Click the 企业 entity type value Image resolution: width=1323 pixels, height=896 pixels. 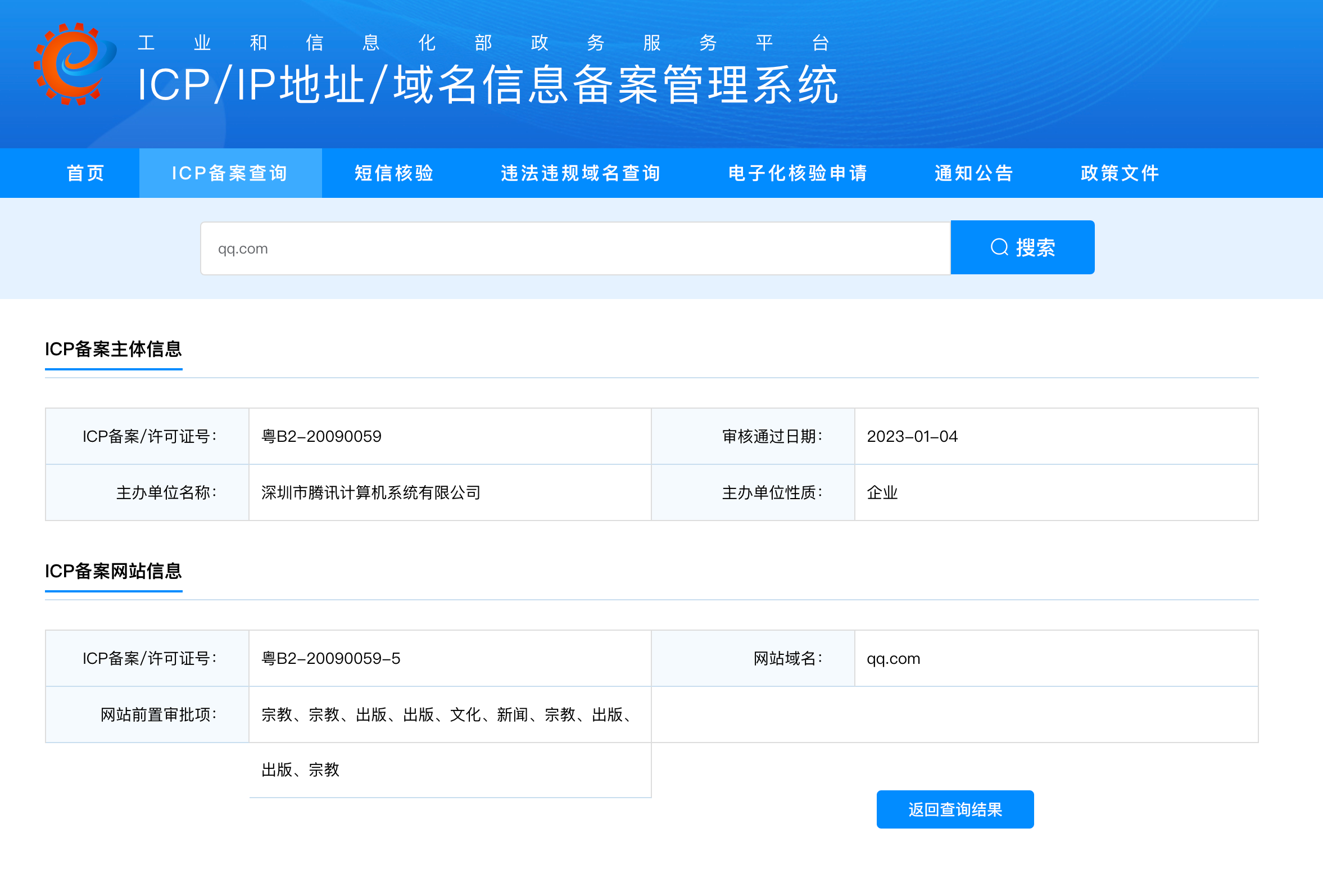coord(882,492)
